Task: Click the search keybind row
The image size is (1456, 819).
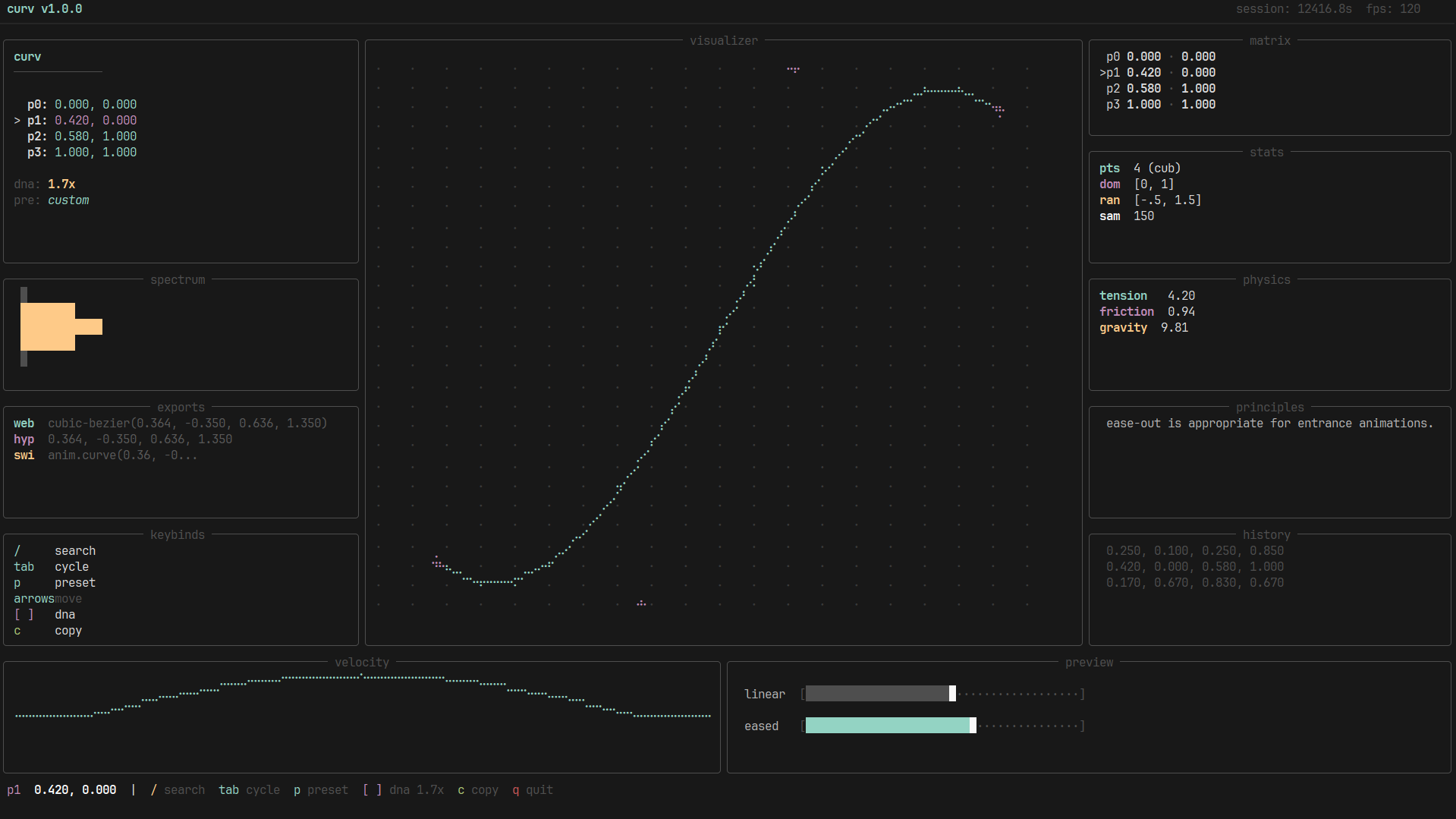Action: pyautogui.click(x=55, y=551)
